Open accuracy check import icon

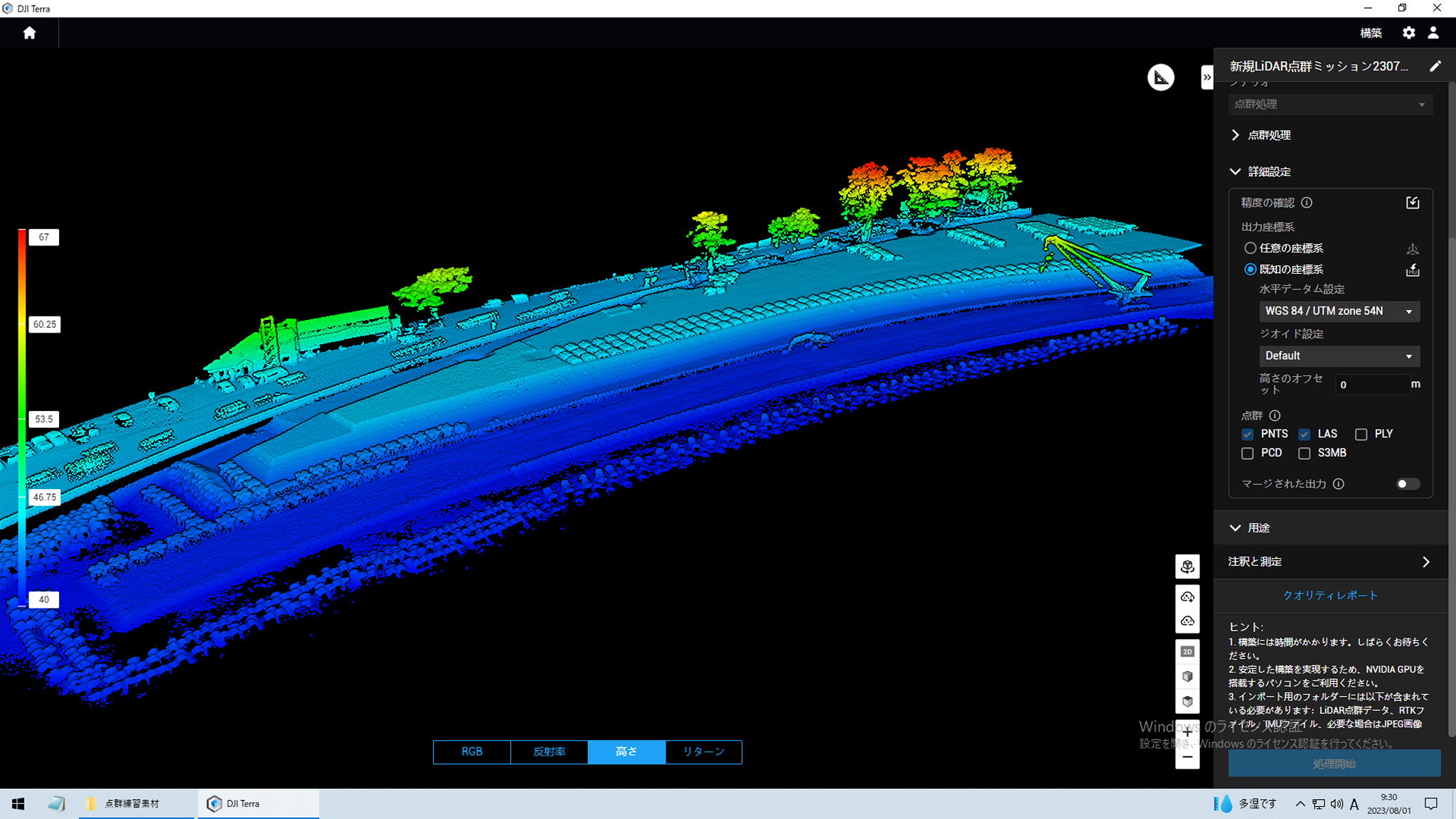coord(1413,203)
